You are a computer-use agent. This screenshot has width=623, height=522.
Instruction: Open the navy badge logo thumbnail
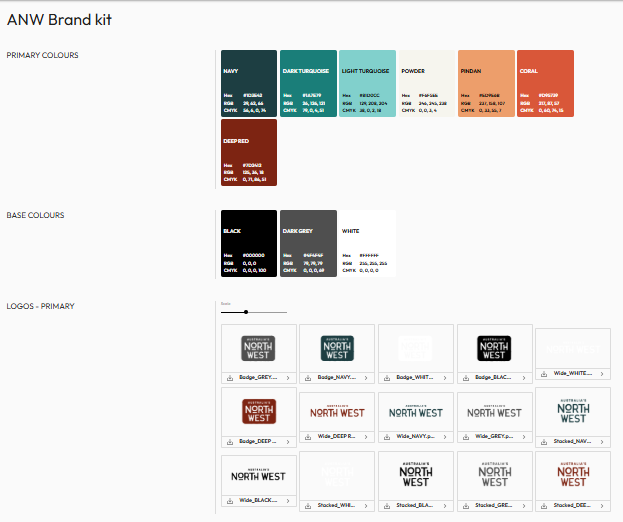337,348
